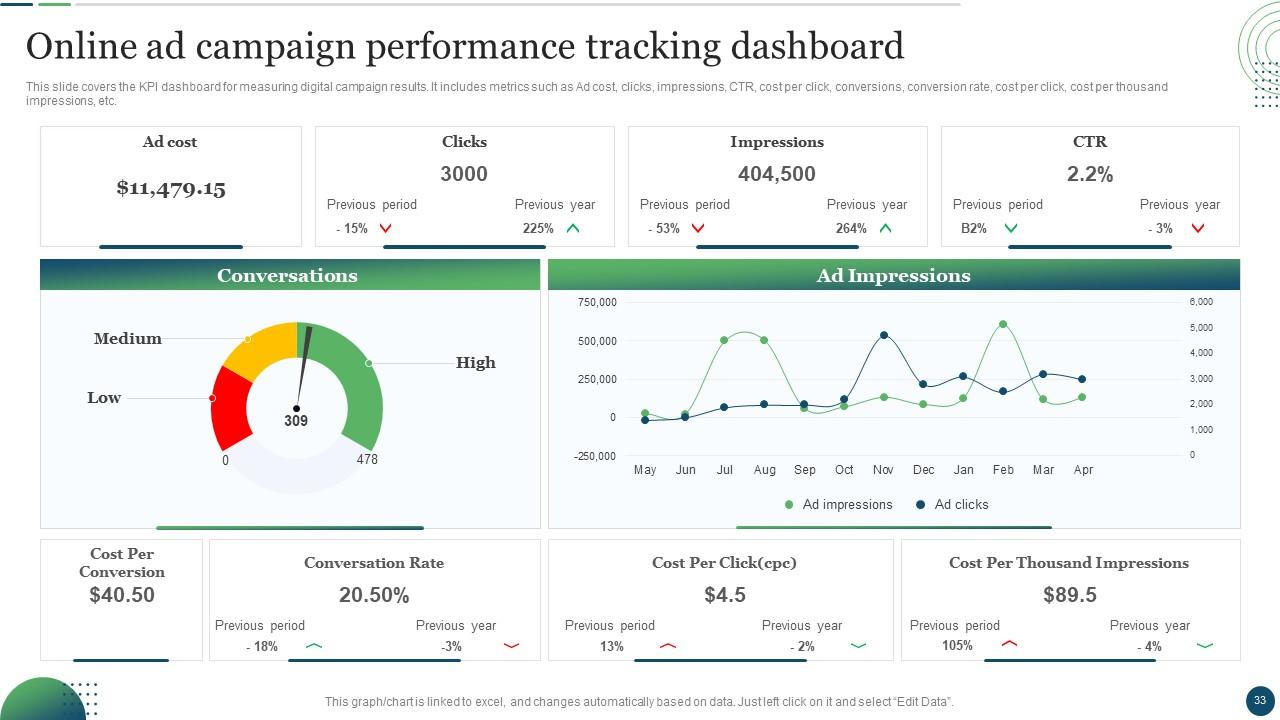Click the green chevron beside Cost Per Thousand -4%
The image size is (1280, 720).
point(1205,646)
